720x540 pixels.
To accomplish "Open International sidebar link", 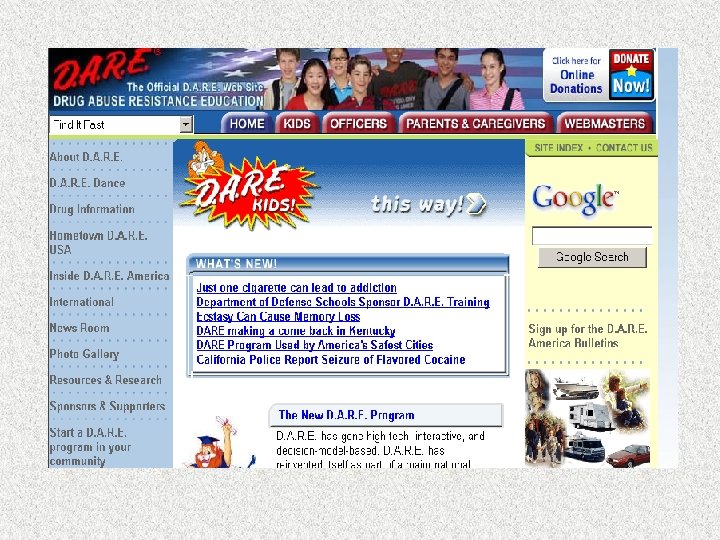I will pos(81,302).
